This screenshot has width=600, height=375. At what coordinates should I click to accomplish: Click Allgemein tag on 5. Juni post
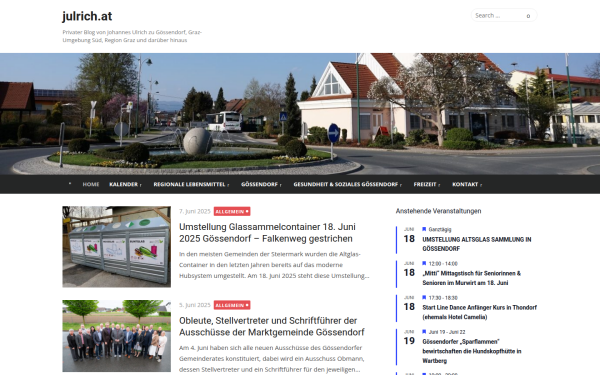[232, 305]
